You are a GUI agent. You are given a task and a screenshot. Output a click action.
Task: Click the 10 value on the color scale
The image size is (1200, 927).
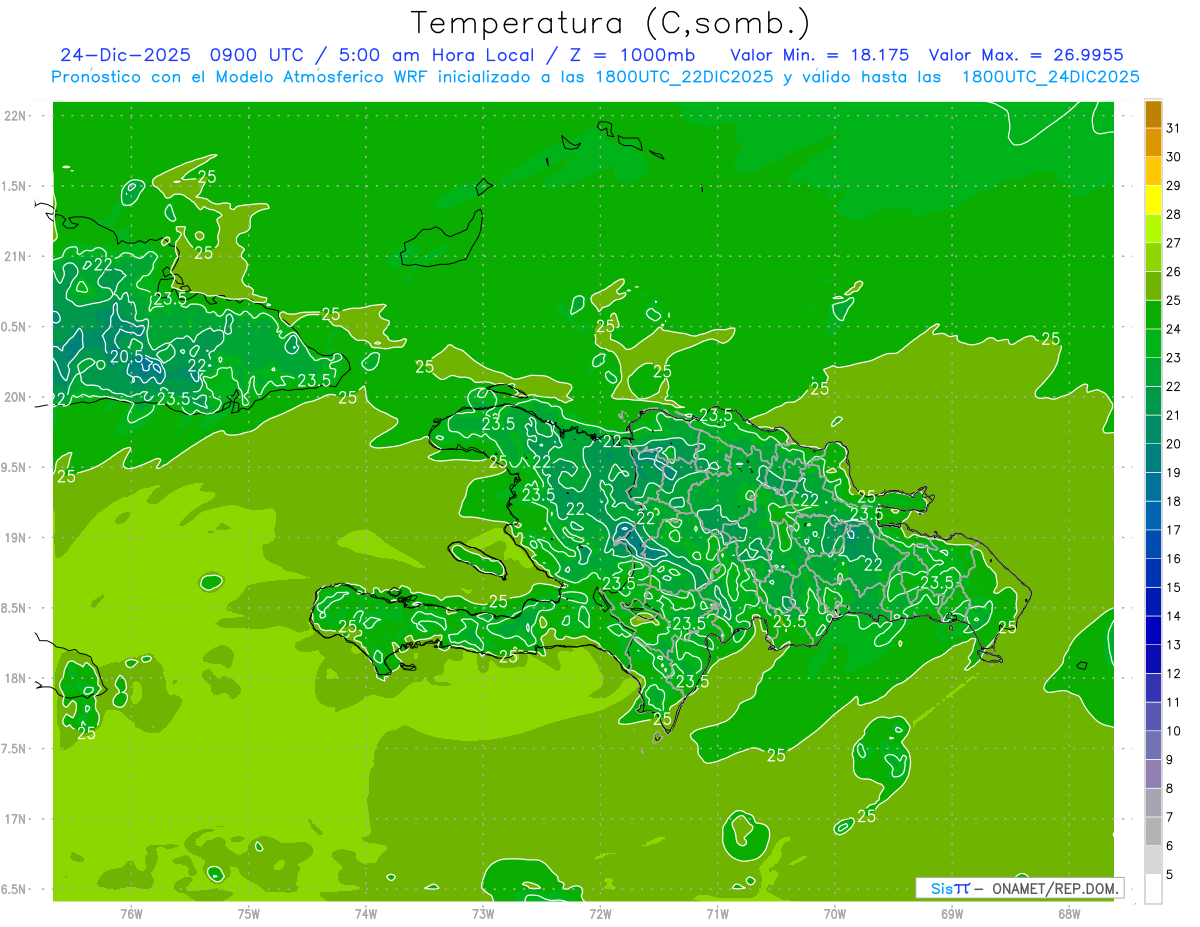[1174, 731]
